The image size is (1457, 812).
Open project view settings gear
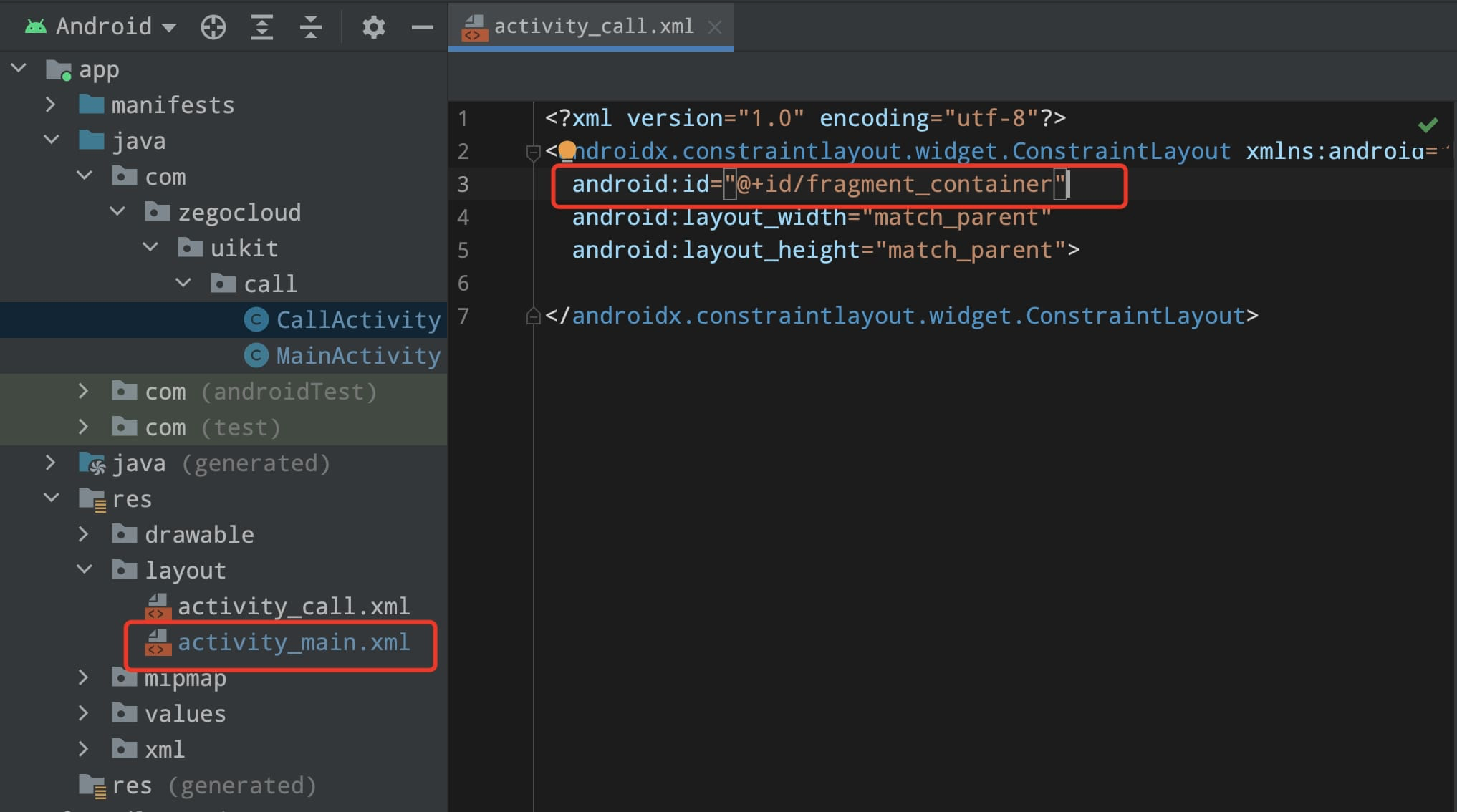point(373,27)
